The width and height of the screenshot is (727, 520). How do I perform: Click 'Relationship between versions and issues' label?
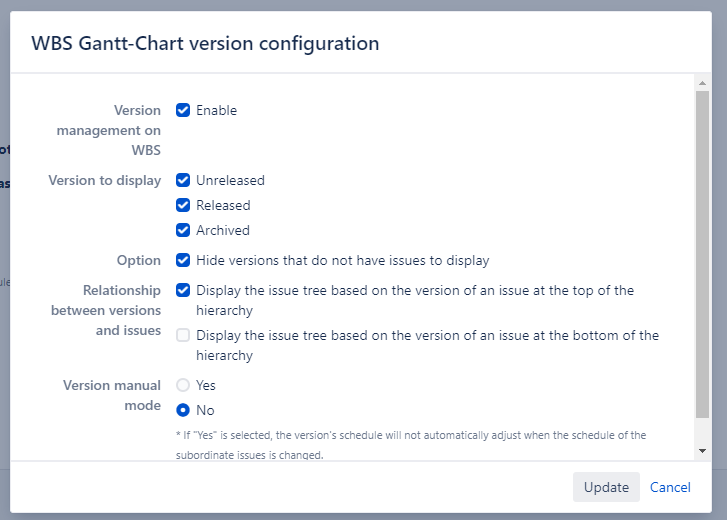[x=106, y=310]
